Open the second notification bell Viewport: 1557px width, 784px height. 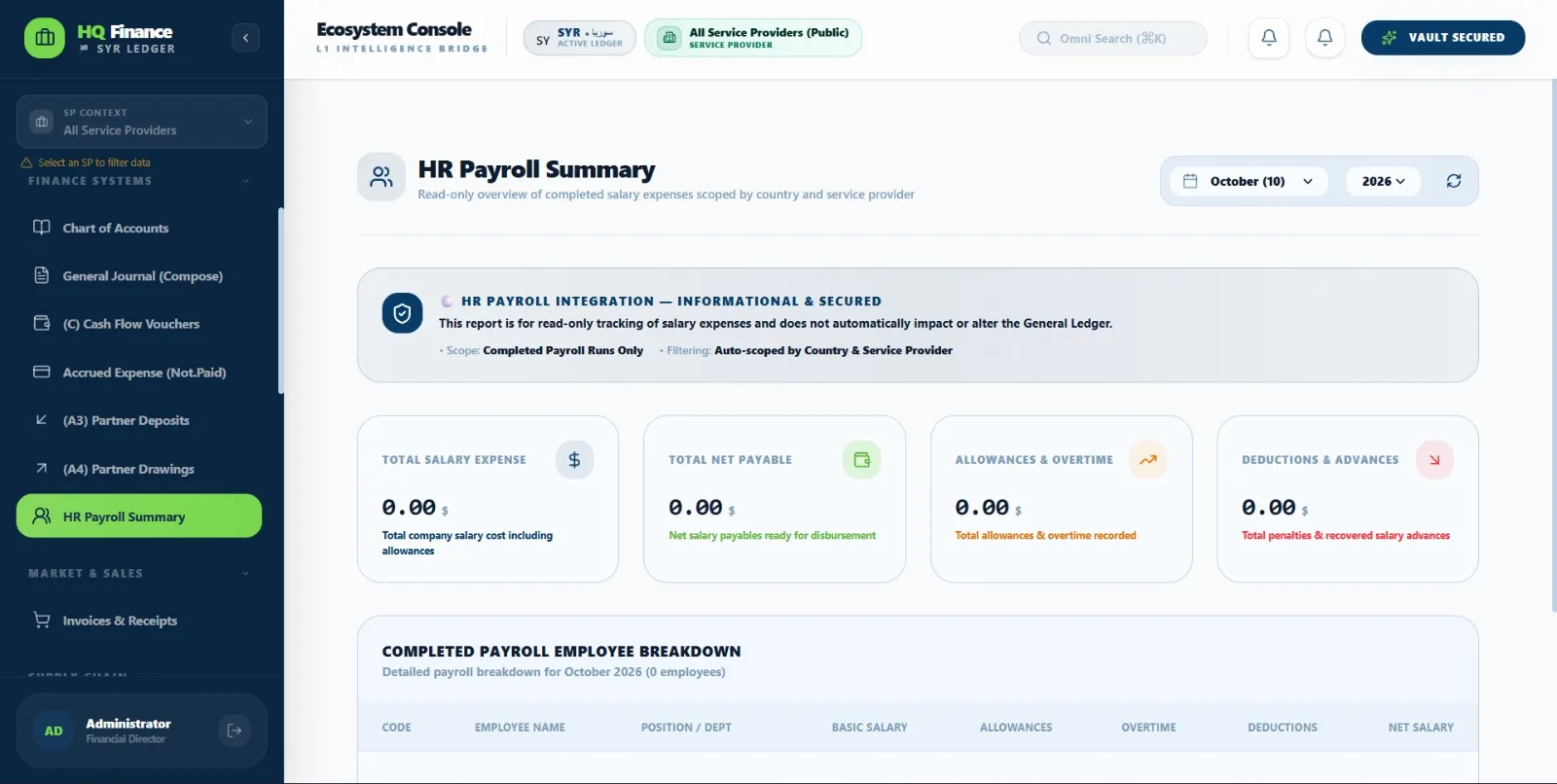click(x=1324, y=38)
